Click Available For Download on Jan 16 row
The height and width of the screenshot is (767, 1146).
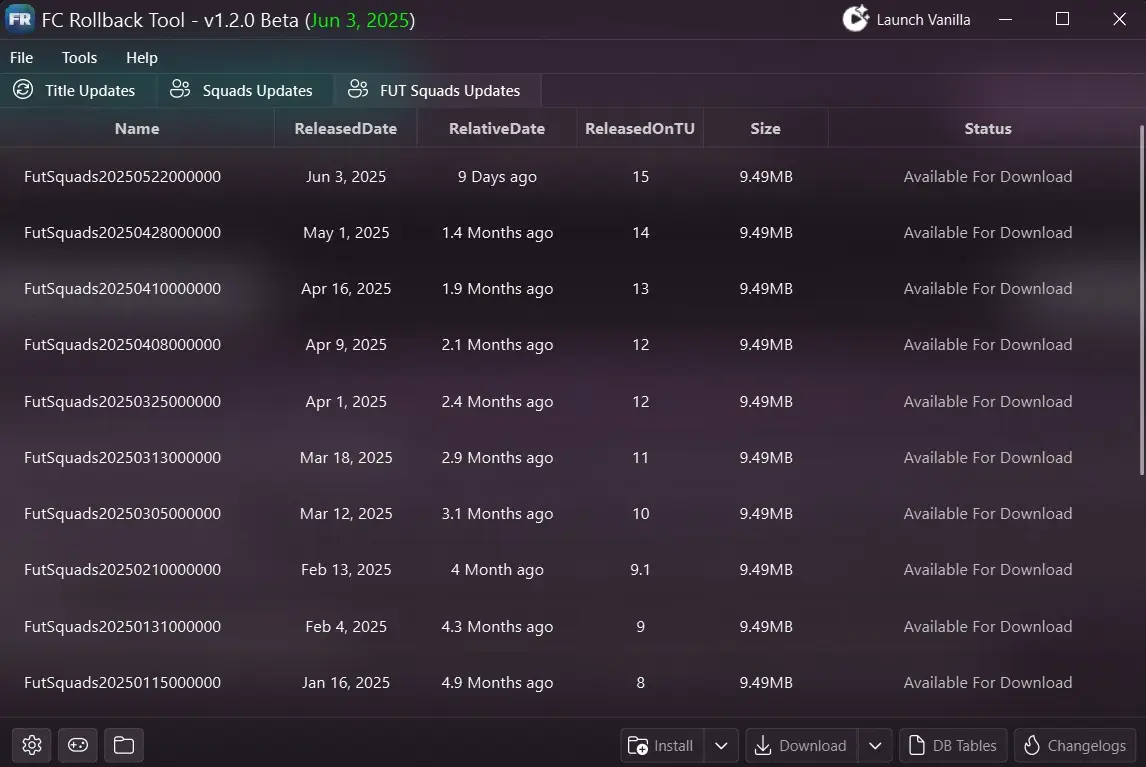pos(987,683)
